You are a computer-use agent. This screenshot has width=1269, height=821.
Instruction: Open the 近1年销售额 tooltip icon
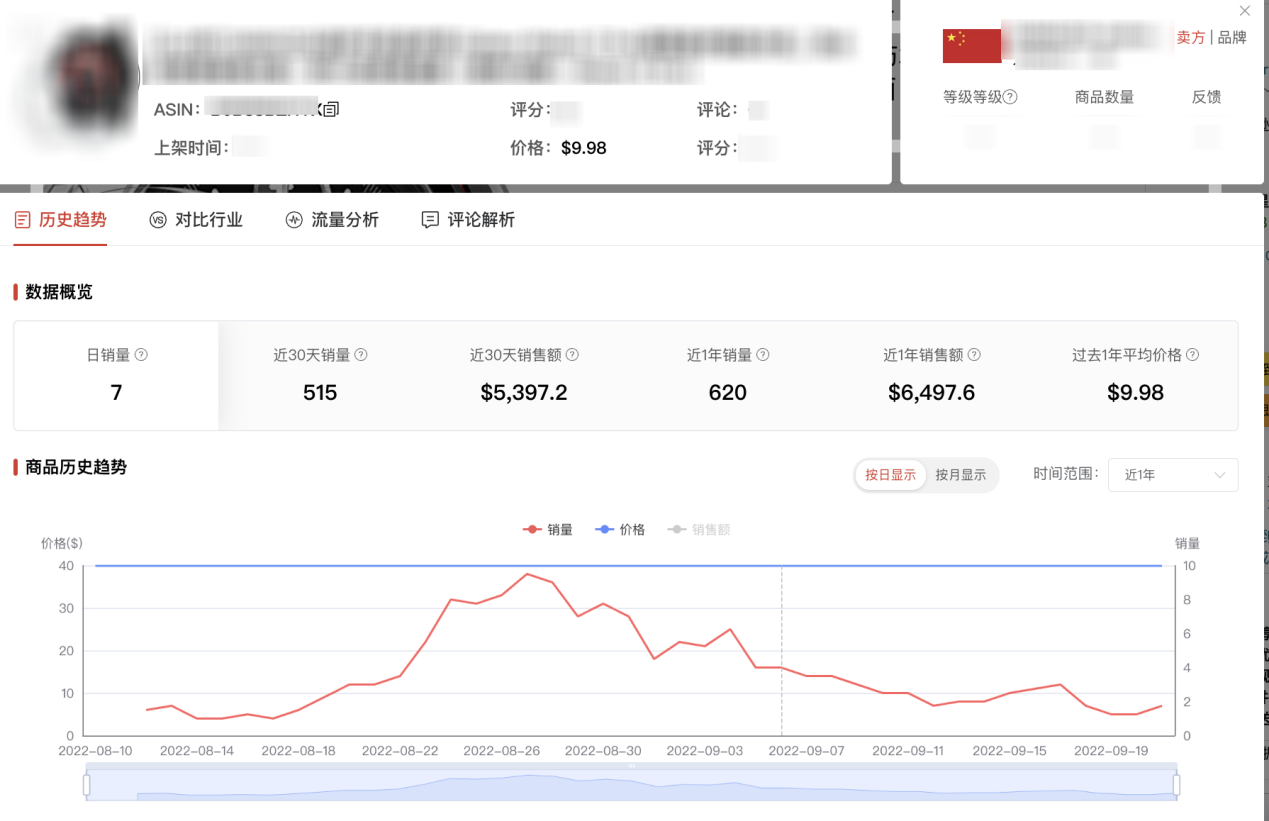point(975,354)
